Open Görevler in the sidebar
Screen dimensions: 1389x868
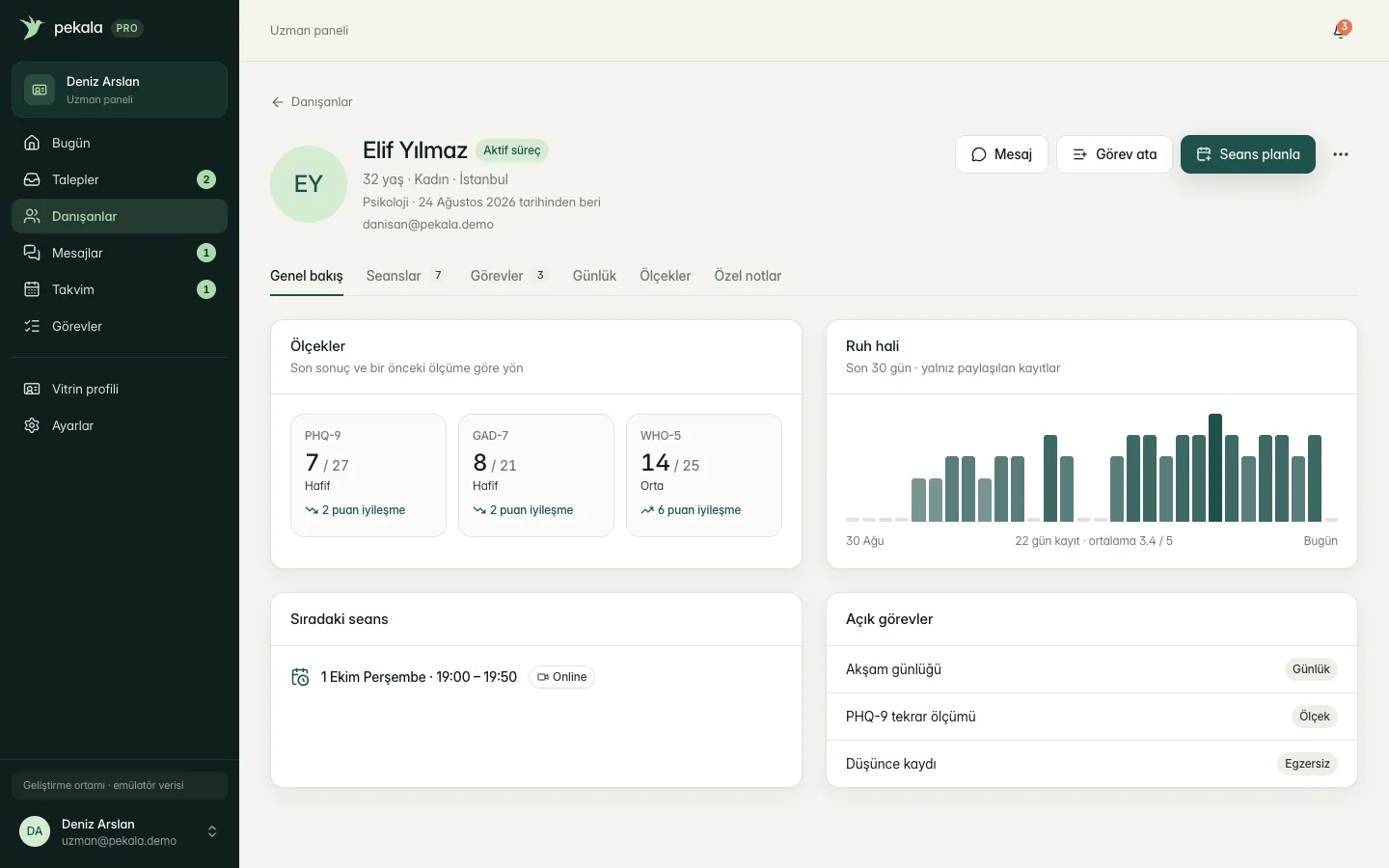click(x=120, y=326)
